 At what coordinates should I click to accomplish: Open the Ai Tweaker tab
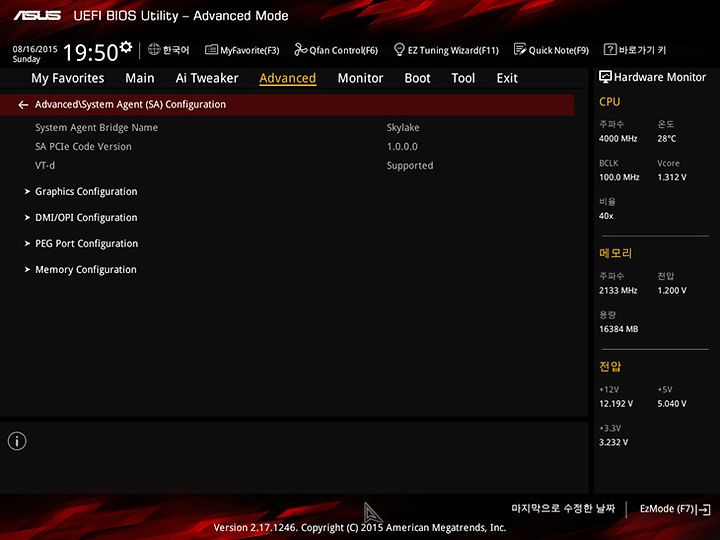point(207,78)
